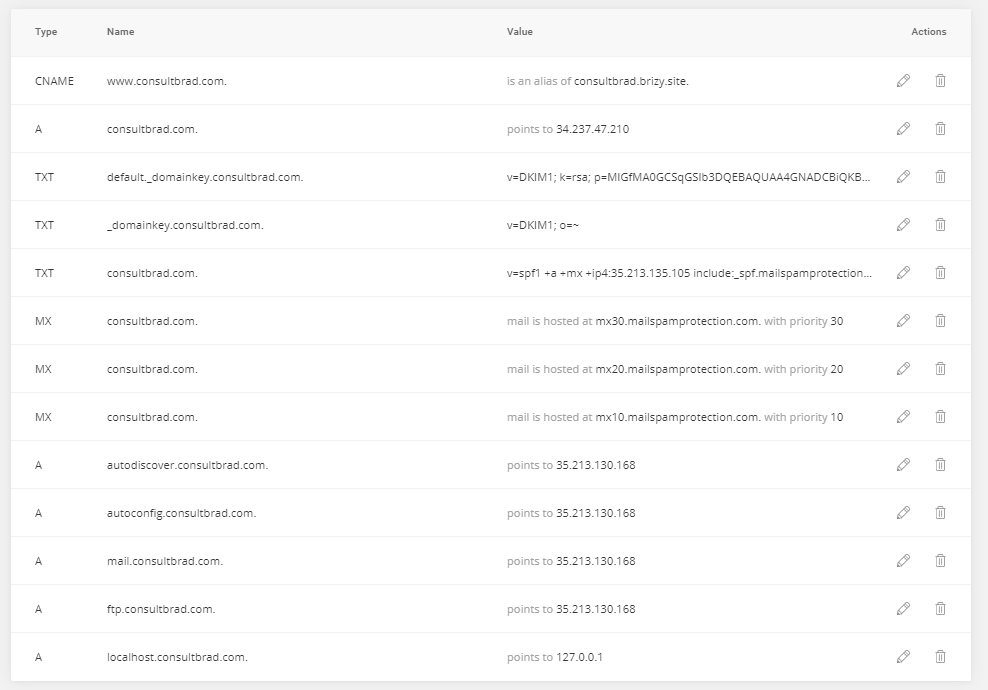988x690 pixels.
Task: Edit the MX record with priority 30
Action: (903, 321)
